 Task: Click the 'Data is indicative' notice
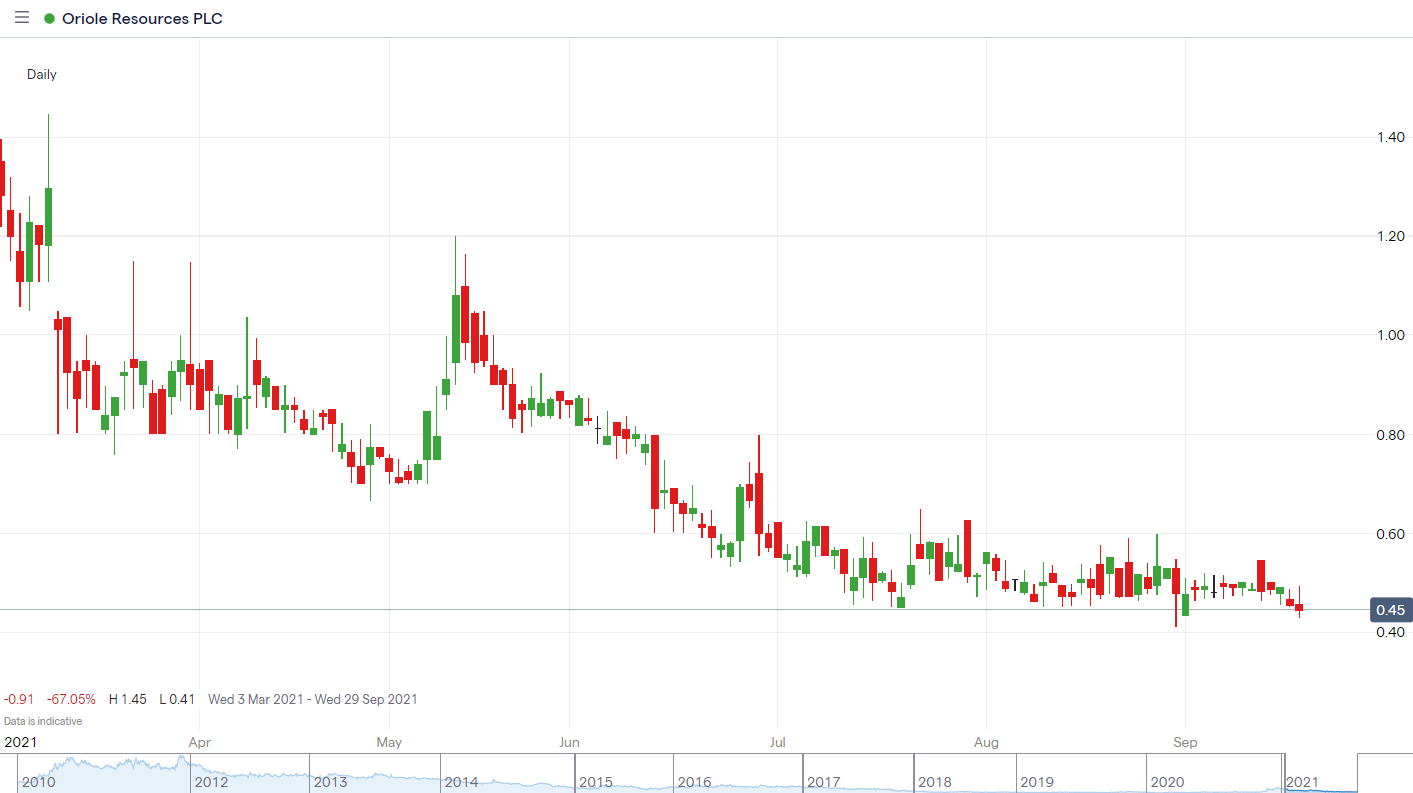43,721
